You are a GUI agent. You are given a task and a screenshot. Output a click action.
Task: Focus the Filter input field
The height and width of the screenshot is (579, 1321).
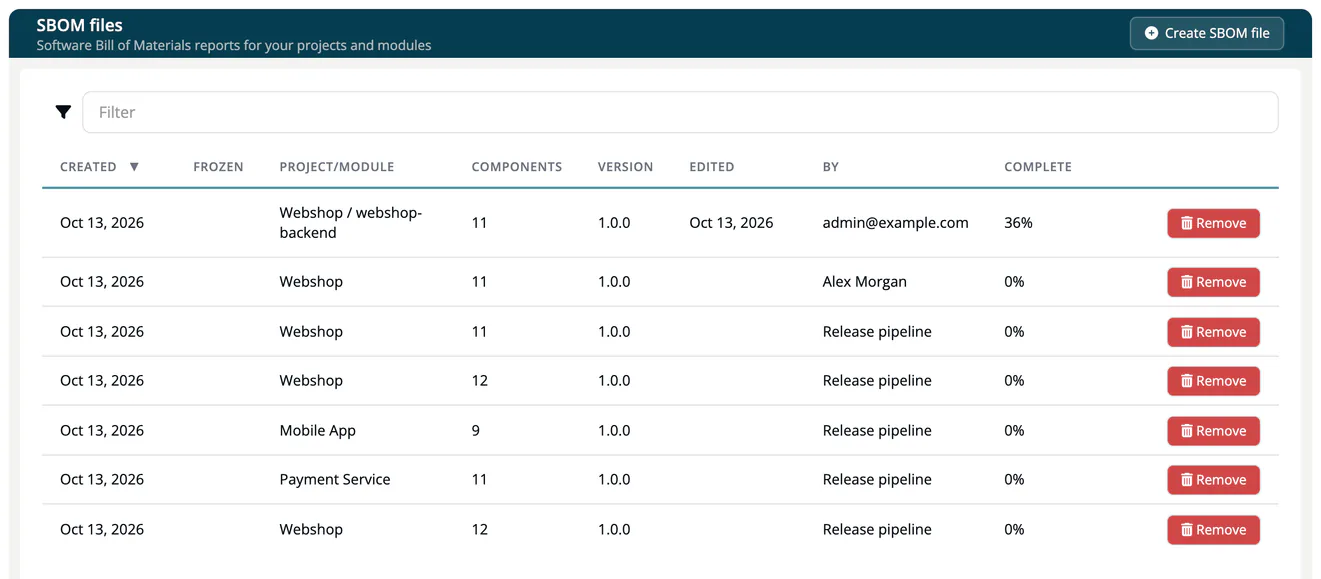(680, 112)
